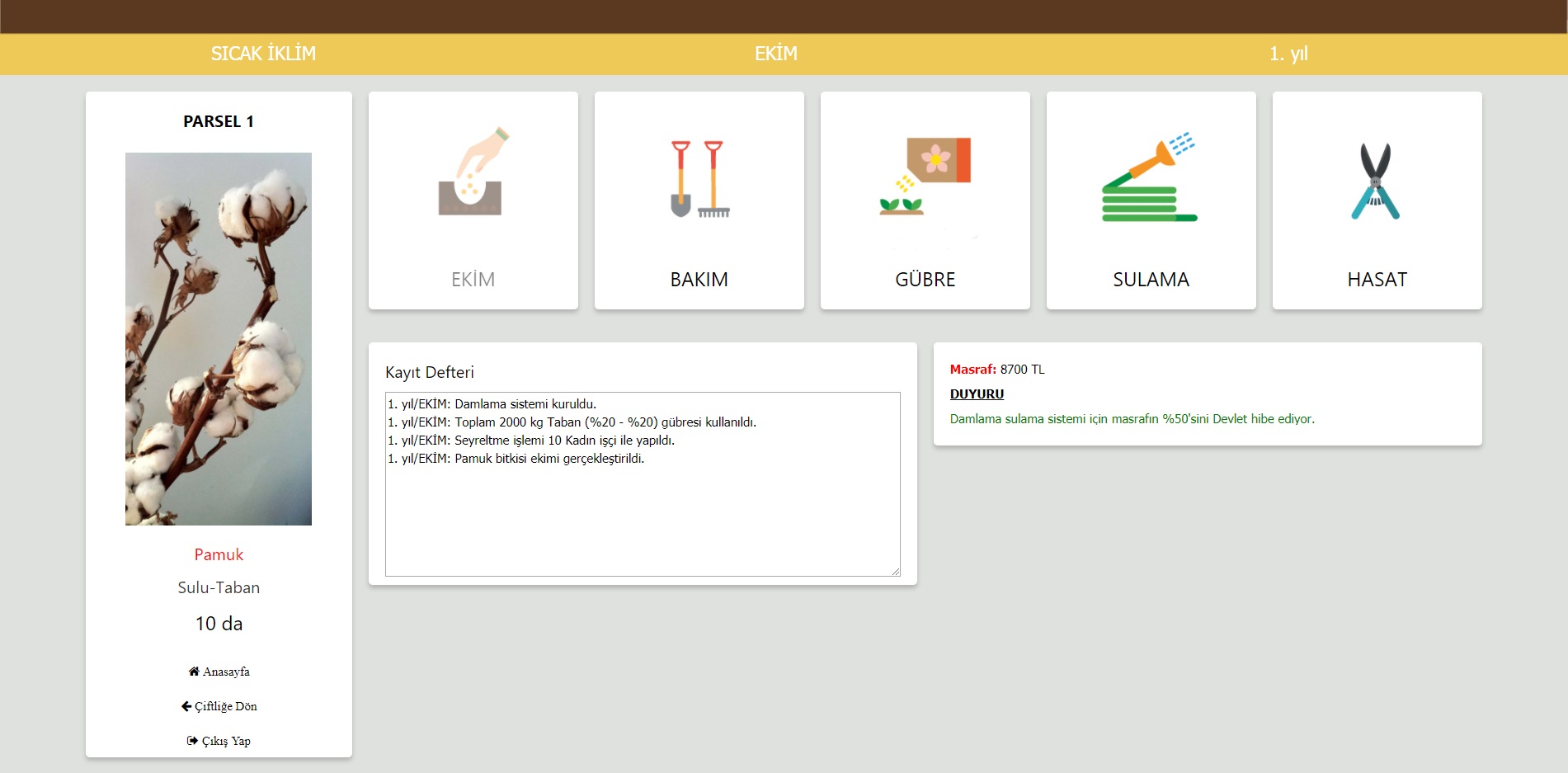This screenshot has height=773, width=1568.
Task: Click the SICAK İKLİM header label
Action: pos(263,54)
